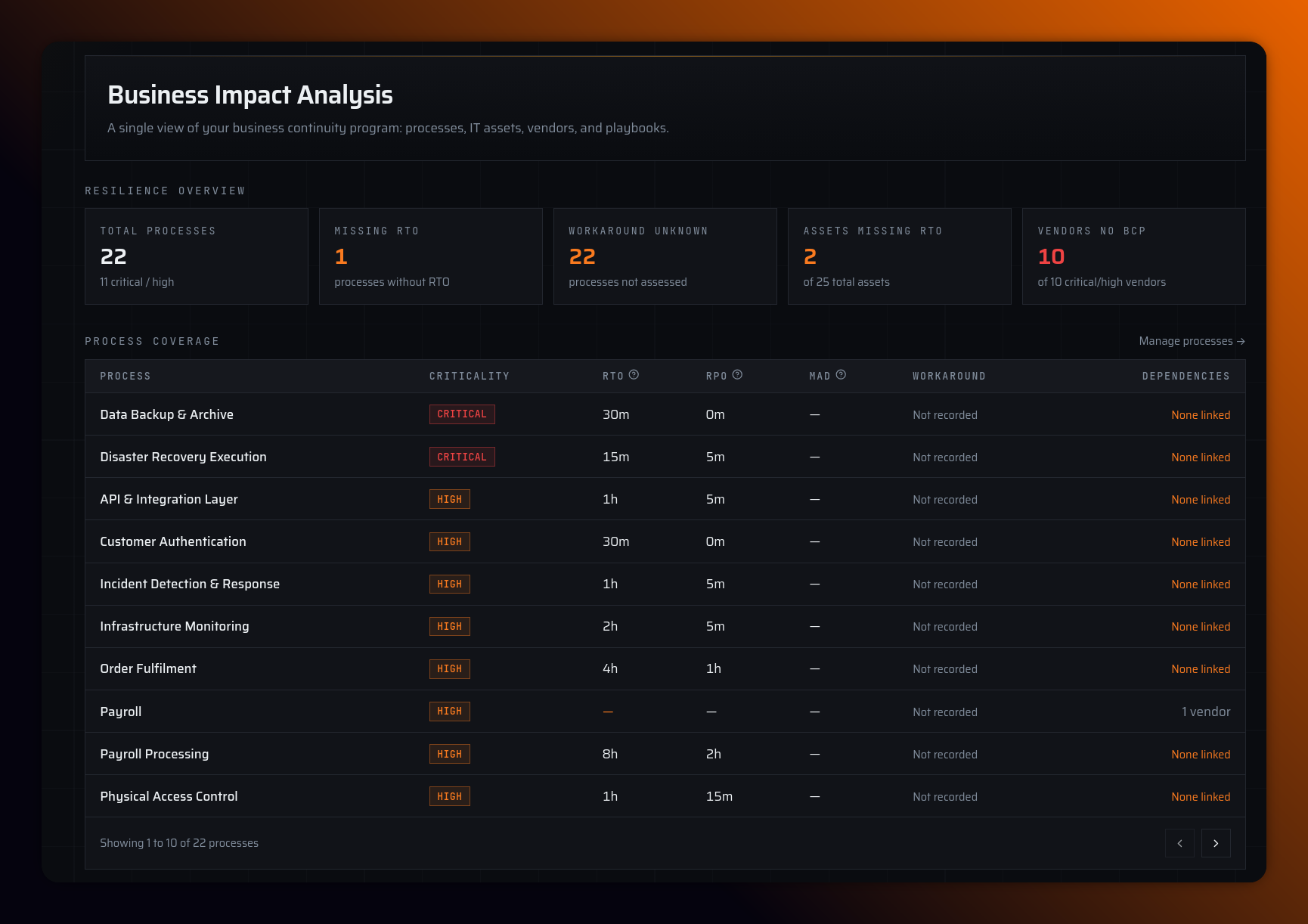Click the 2h RTO for Infrastructure Monitoring
Viewport: 1308px width, 924px height.
click(610, 626)
